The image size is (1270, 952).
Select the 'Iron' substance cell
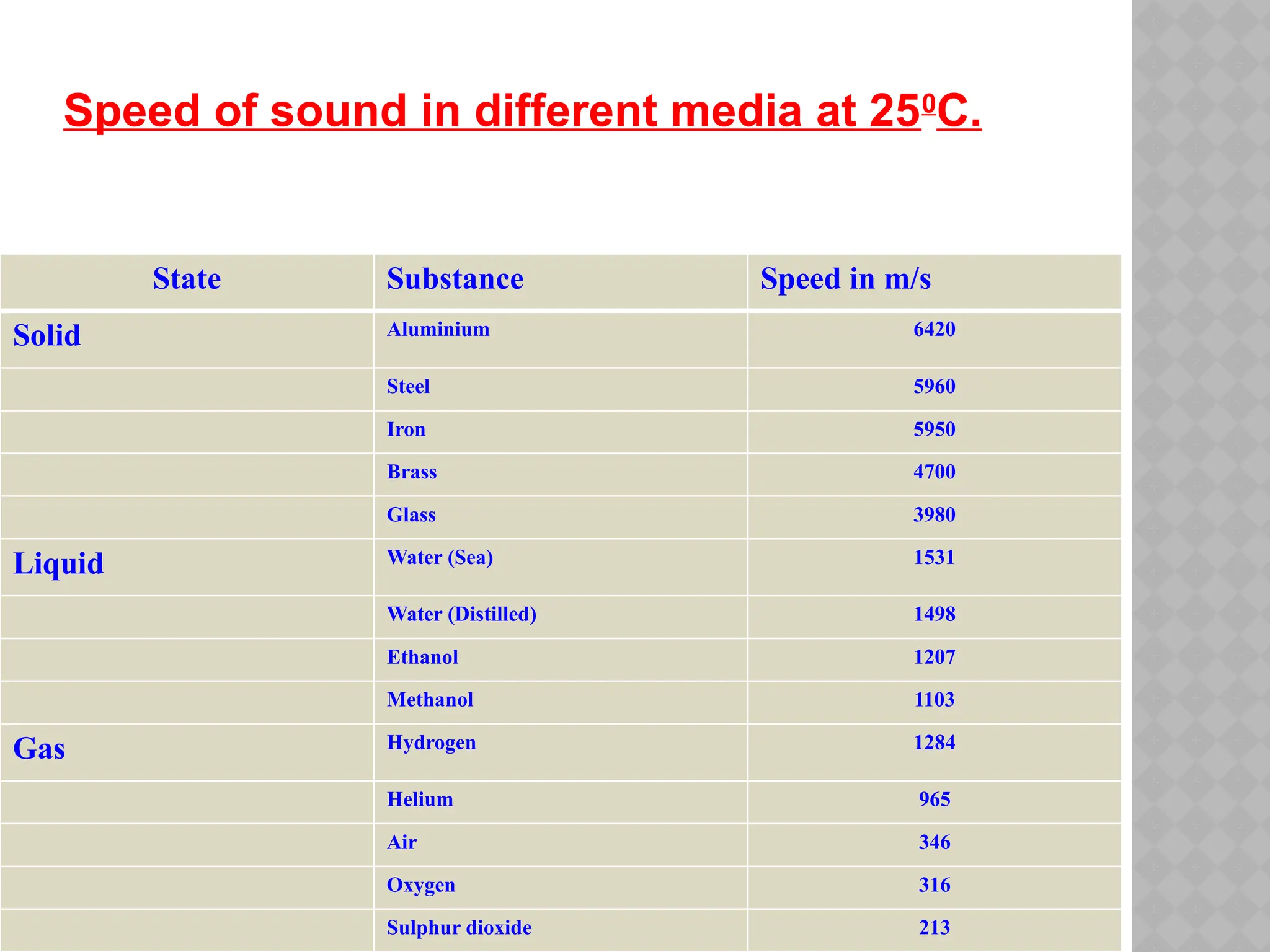[x=561, y=432]
